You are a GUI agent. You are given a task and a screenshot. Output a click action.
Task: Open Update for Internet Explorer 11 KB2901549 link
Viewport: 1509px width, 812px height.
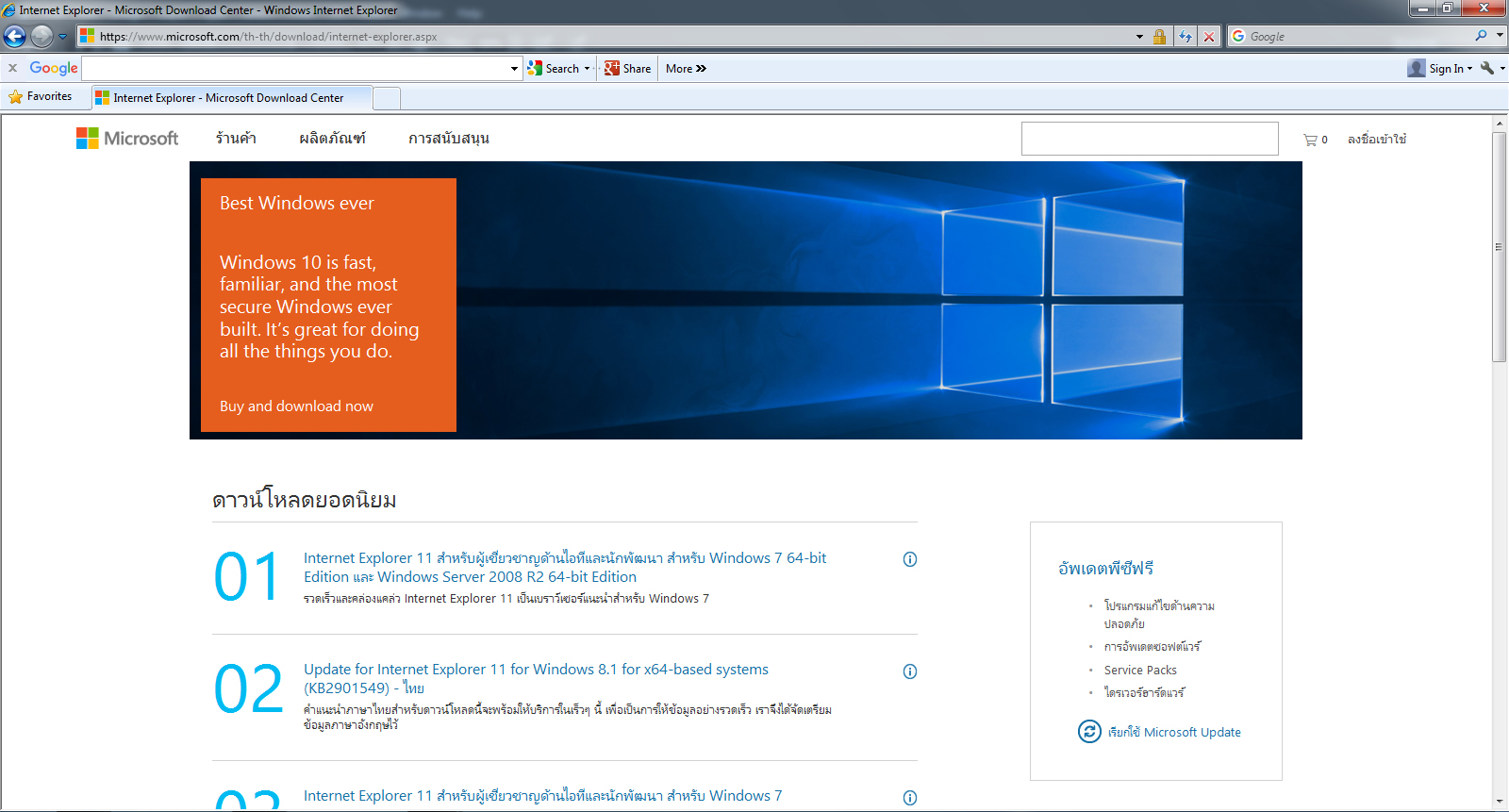[x=536, y=679]
